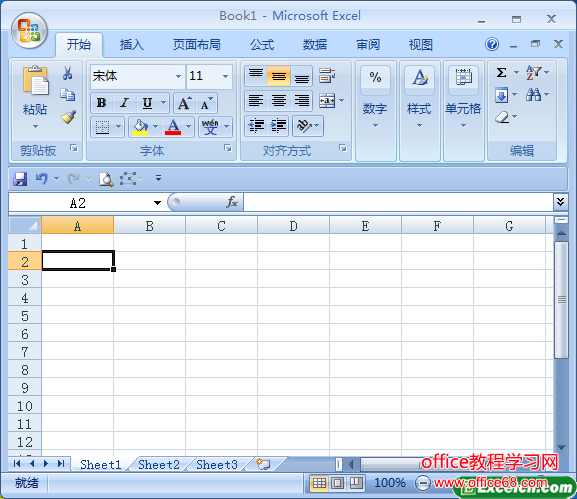Click Find and Select binoculars

pos(534,95)
